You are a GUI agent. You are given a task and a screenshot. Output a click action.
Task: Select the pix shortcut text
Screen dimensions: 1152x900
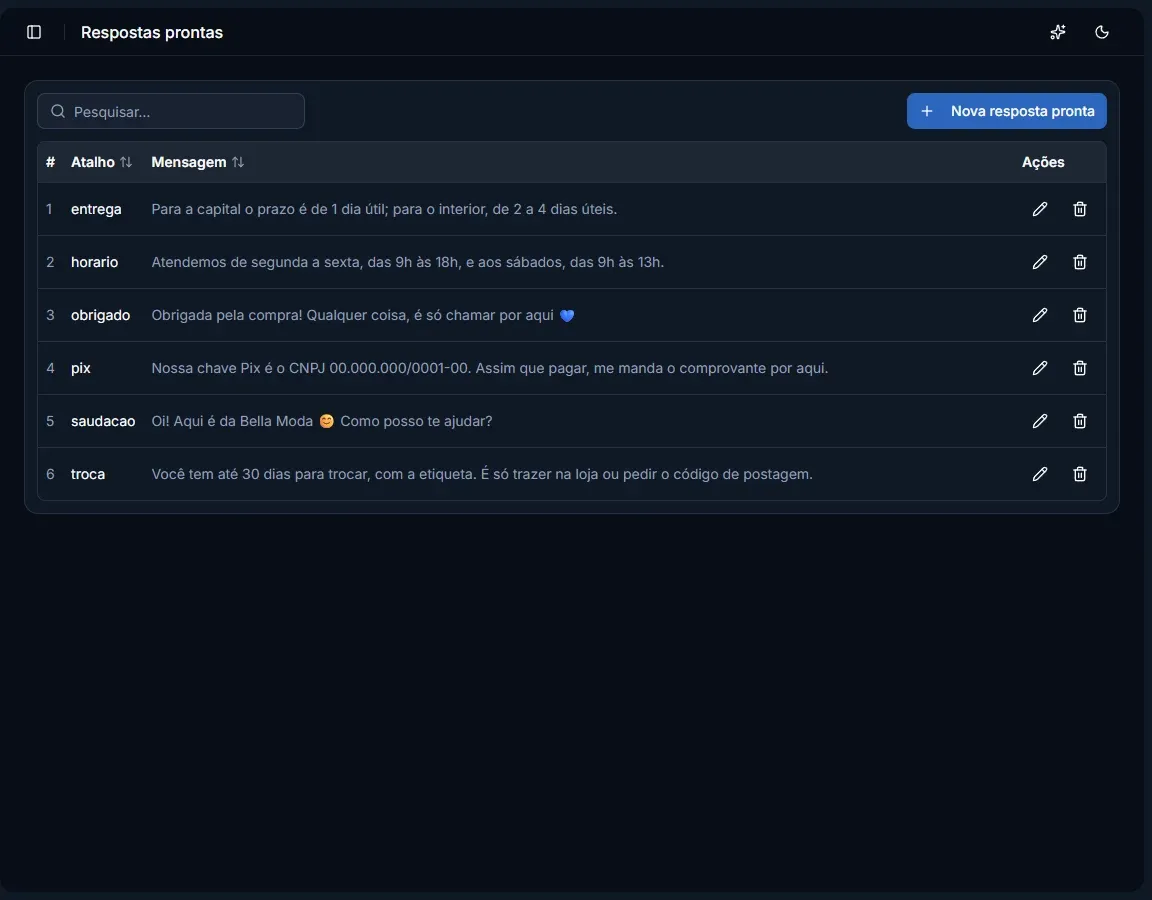click(81, 368)
